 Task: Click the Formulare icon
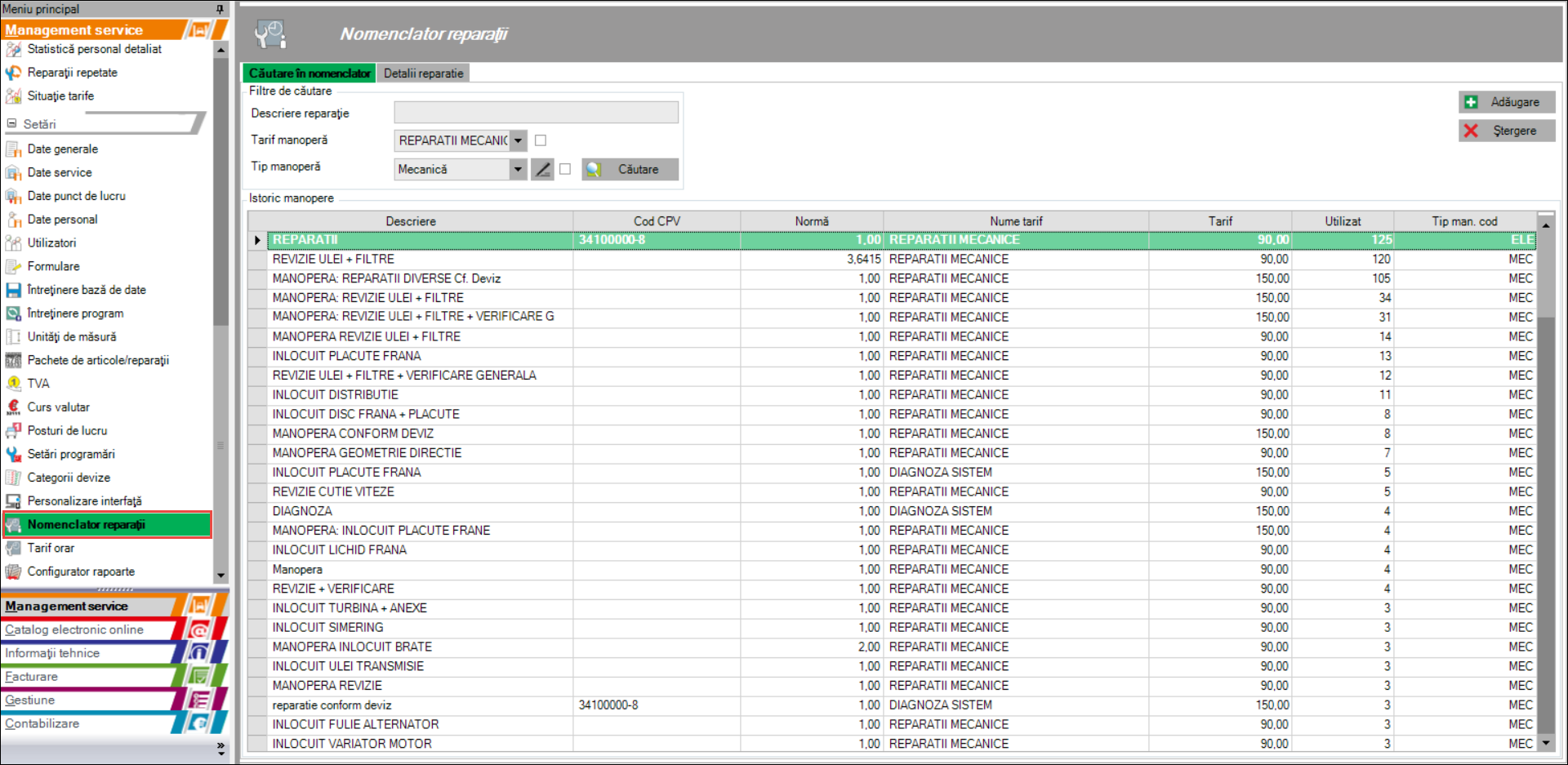[x=13, y=266]
